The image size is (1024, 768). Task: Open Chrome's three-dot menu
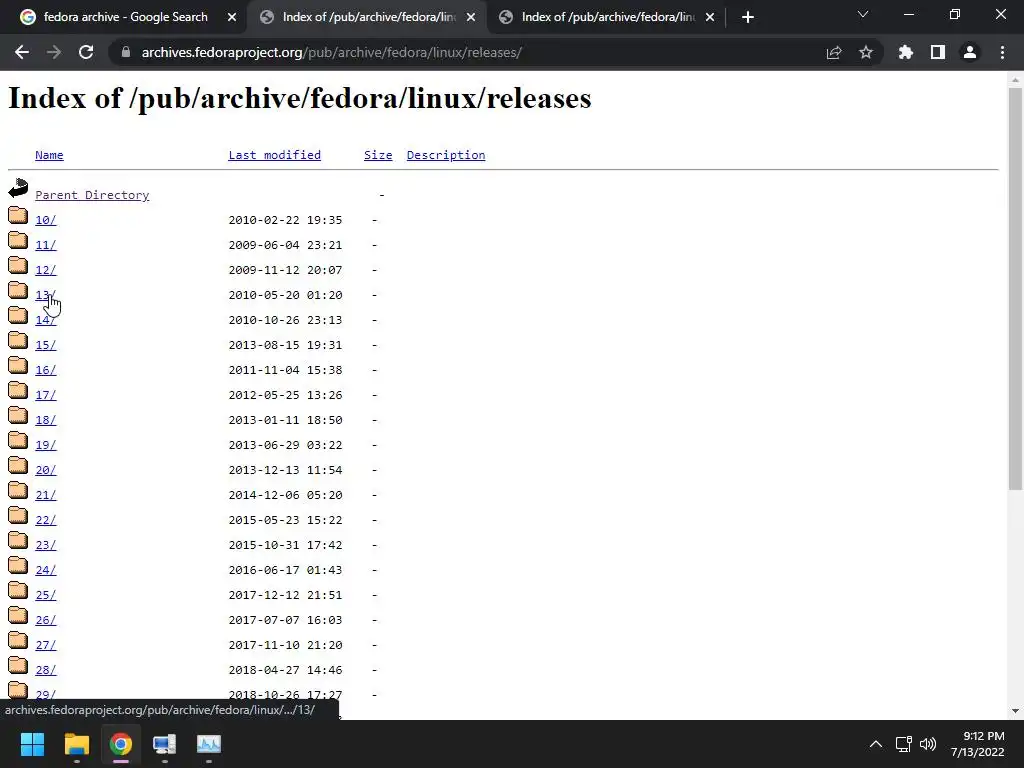(1002, 52)
